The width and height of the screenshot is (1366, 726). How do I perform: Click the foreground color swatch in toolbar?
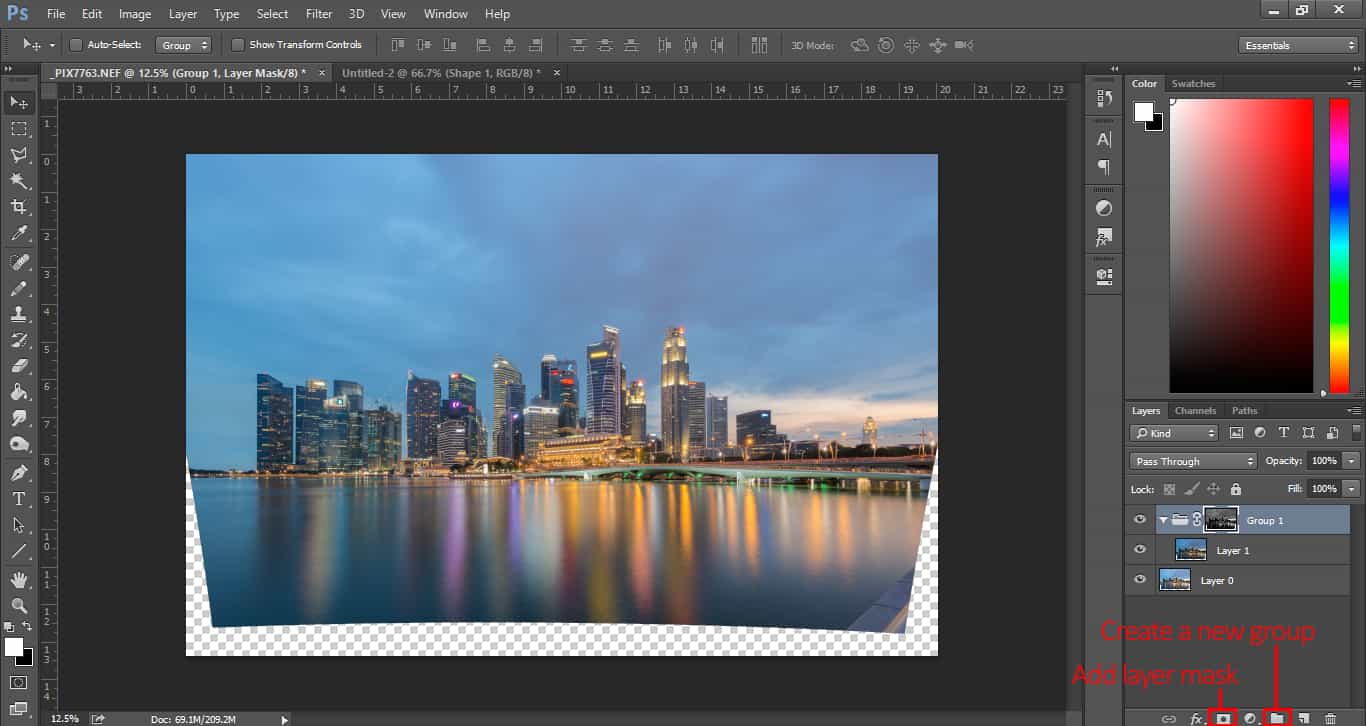coord(14,647)
